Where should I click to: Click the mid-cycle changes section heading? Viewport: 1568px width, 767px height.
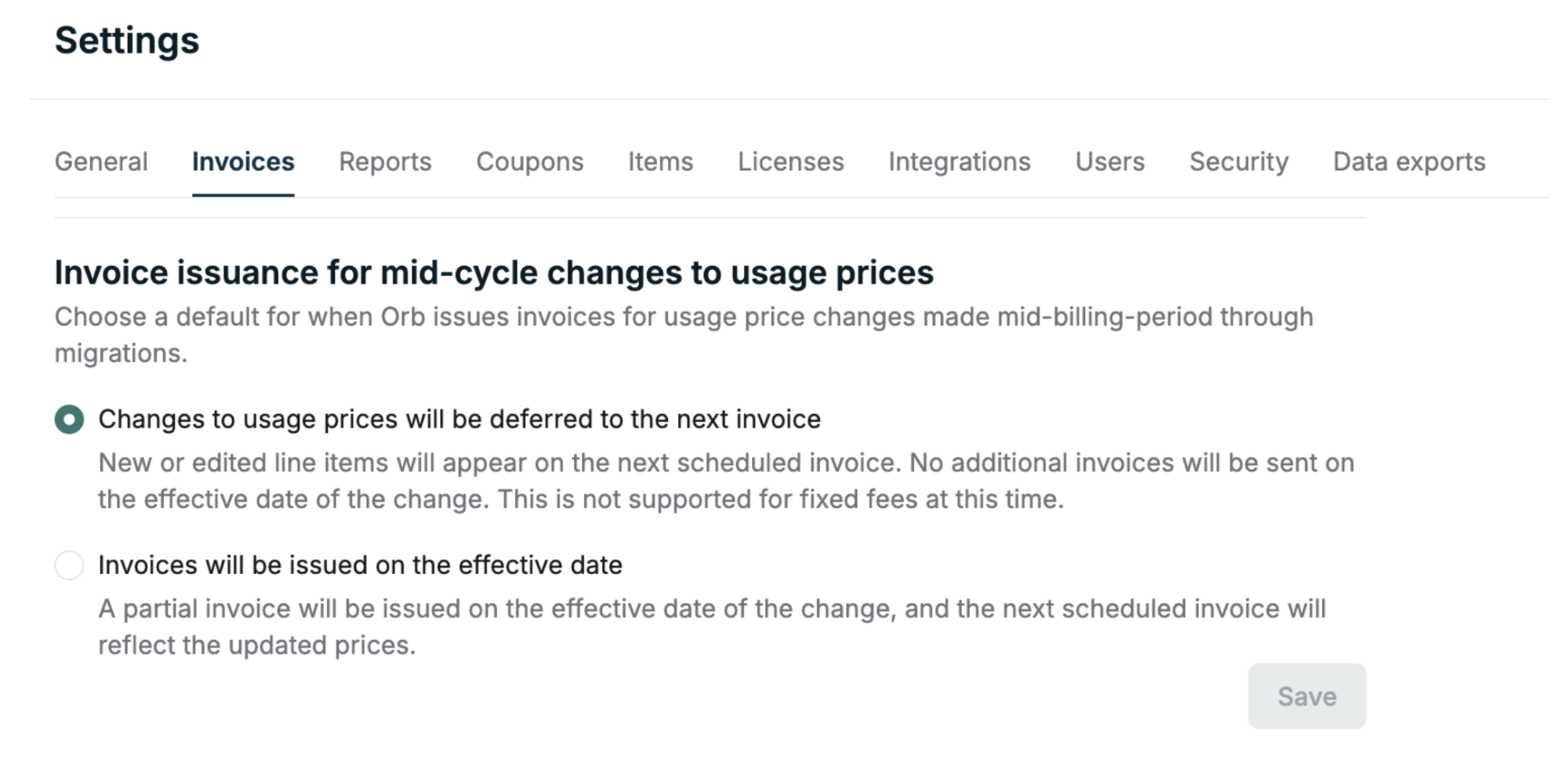coord(494,272)
